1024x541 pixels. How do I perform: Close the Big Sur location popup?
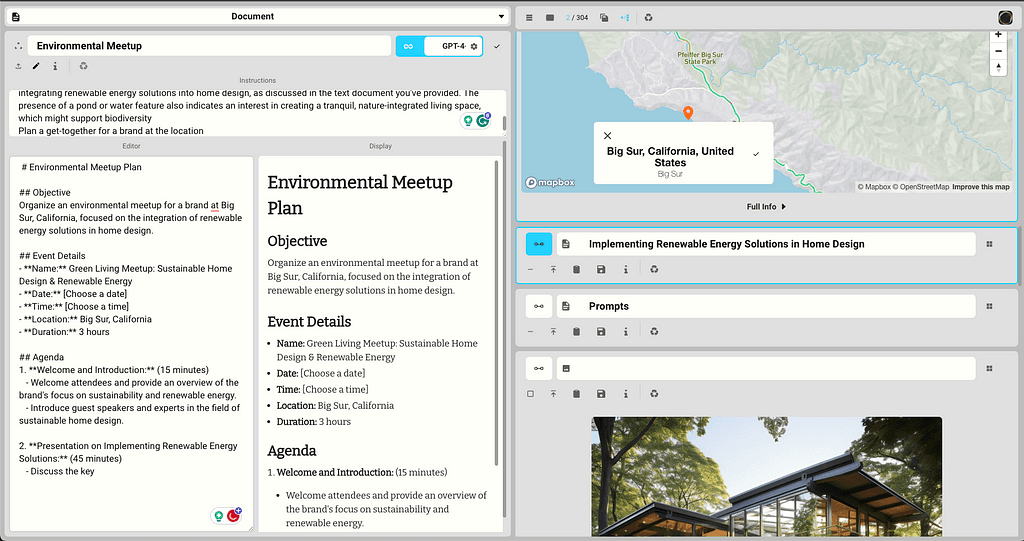tap(607, 136)
